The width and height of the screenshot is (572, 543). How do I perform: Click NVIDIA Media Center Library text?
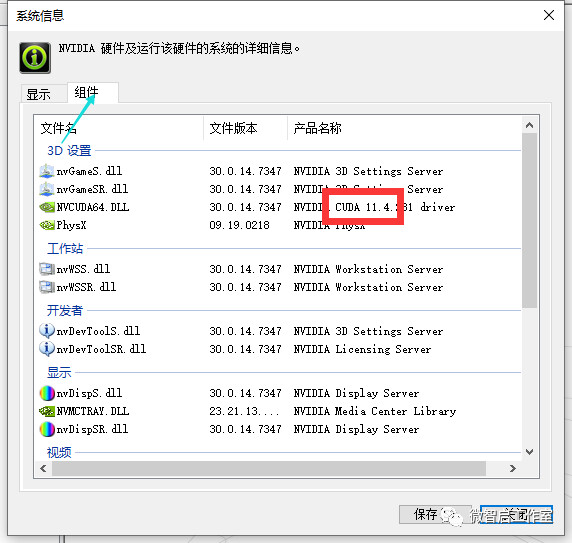[x=375, y=411]
